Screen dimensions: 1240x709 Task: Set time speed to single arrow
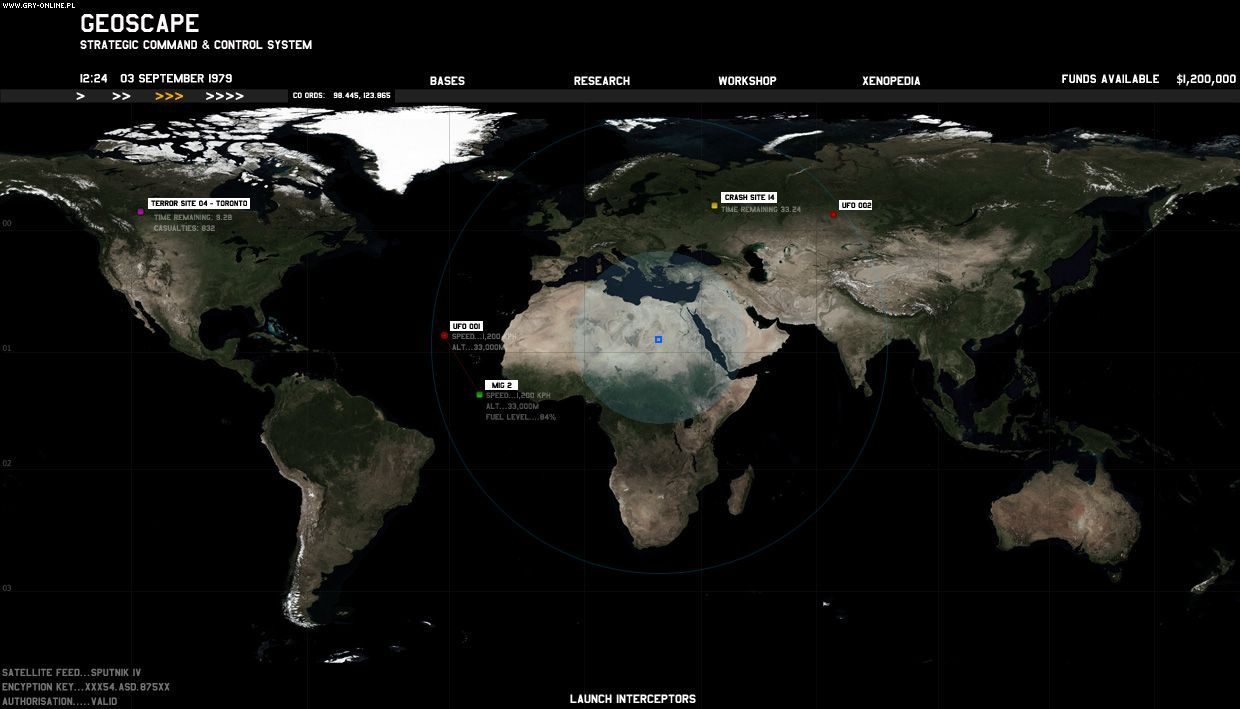[81, 96]
